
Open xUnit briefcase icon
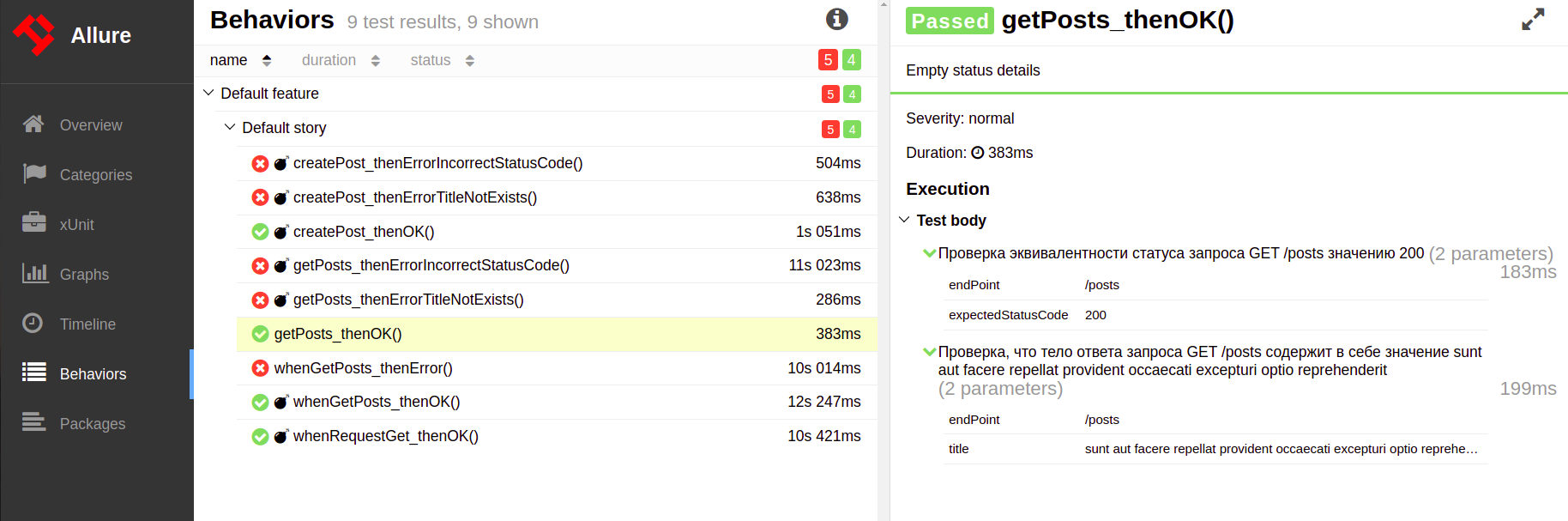pyautogui.click(x=34, y=223)
